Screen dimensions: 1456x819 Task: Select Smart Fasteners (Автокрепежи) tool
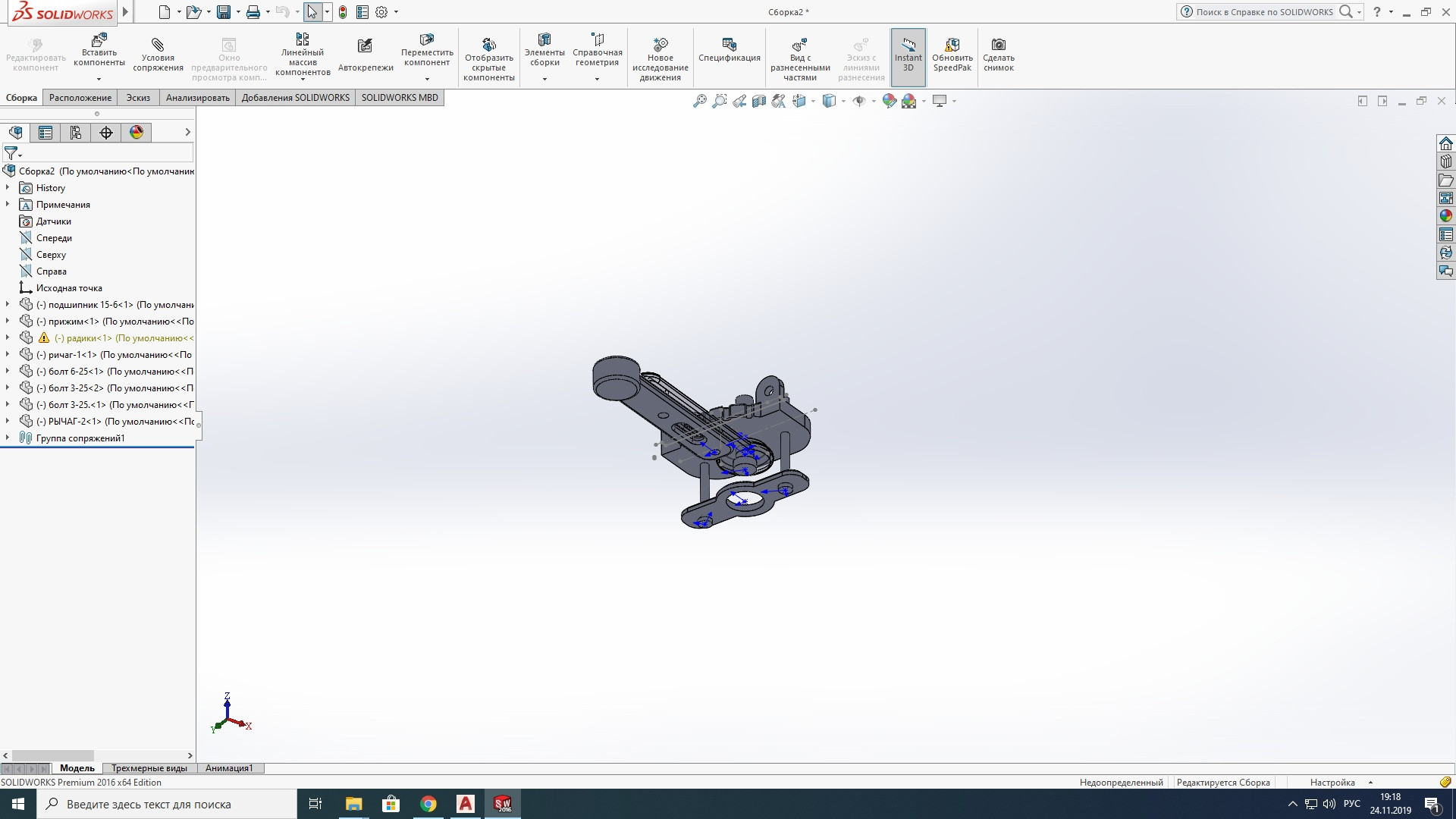click(x=366, y=56)
